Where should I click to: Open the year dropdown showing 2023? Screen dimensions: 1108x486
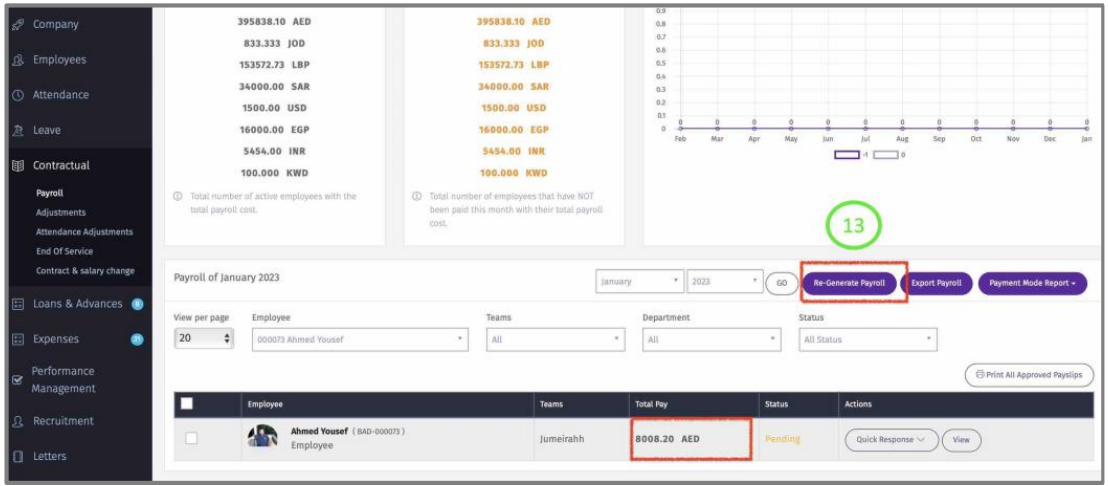coord(724,282)
